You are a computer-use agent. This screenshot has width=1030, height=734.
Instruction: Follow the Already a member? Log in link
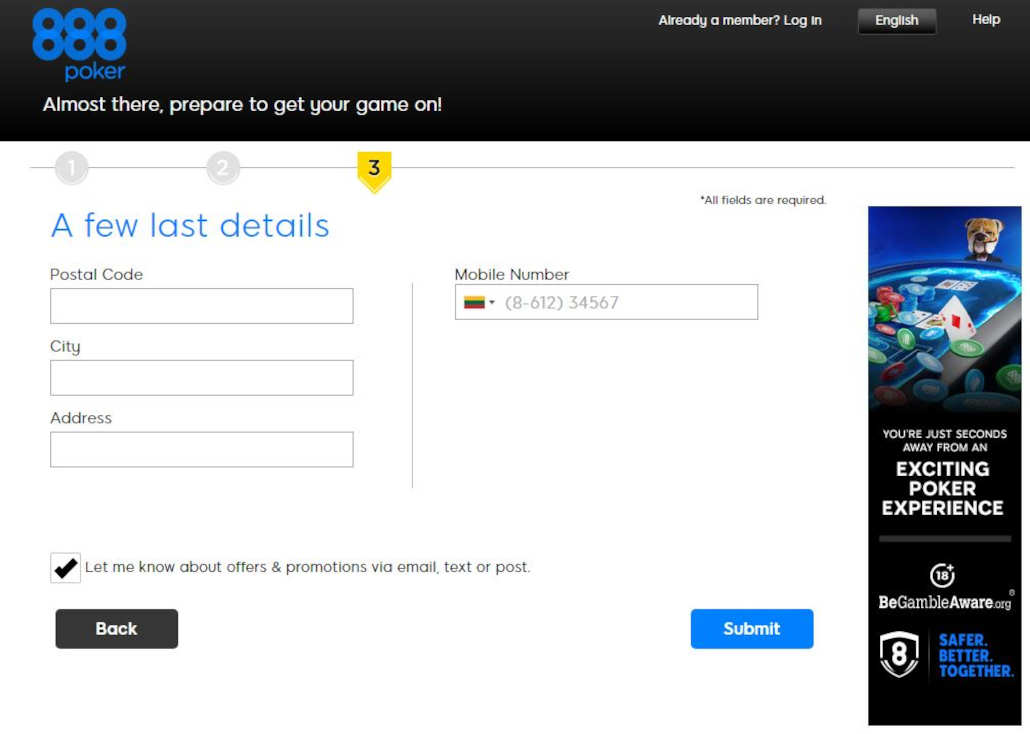point(740,20)
